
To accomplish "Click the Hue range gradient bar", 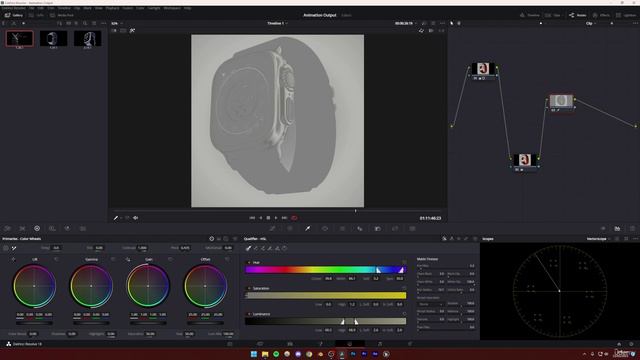I will click(325, 269).
